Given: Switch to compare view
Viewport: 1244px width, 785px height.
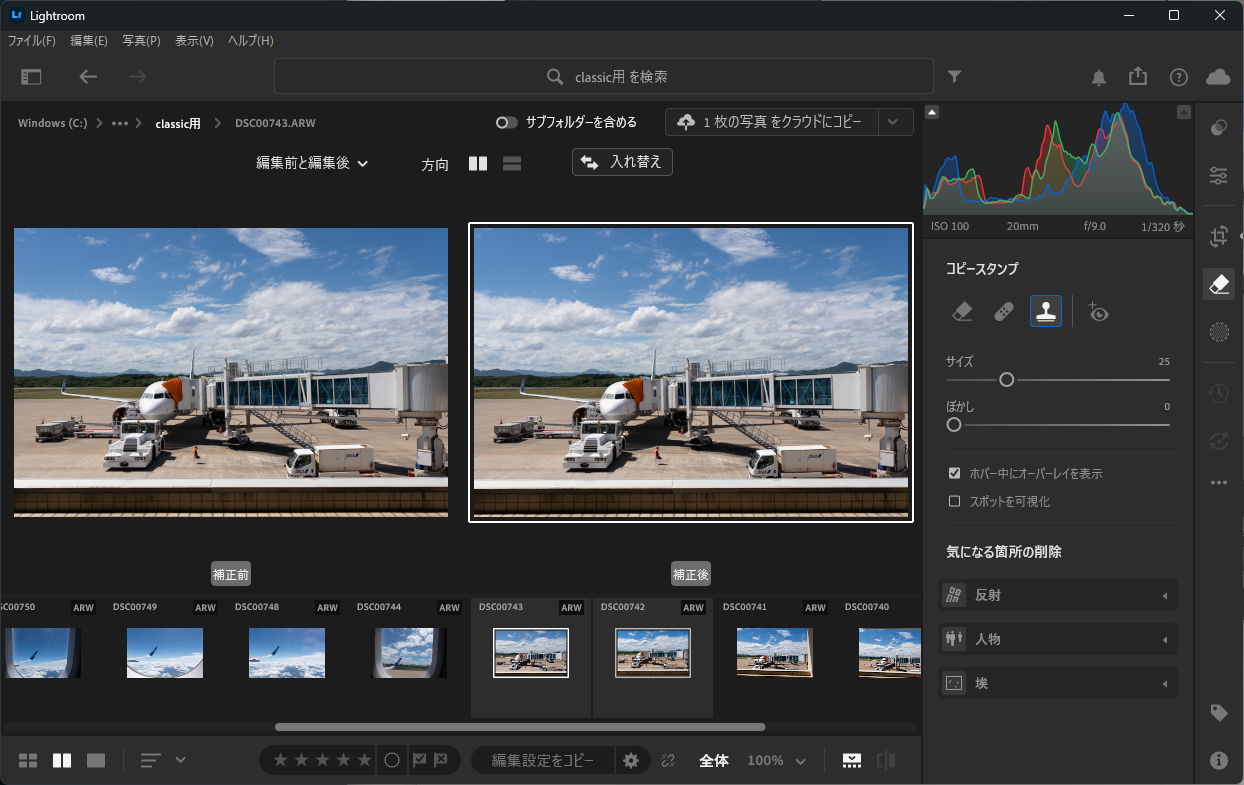Looking at the screenshot, I should click(x=62, y=760).
